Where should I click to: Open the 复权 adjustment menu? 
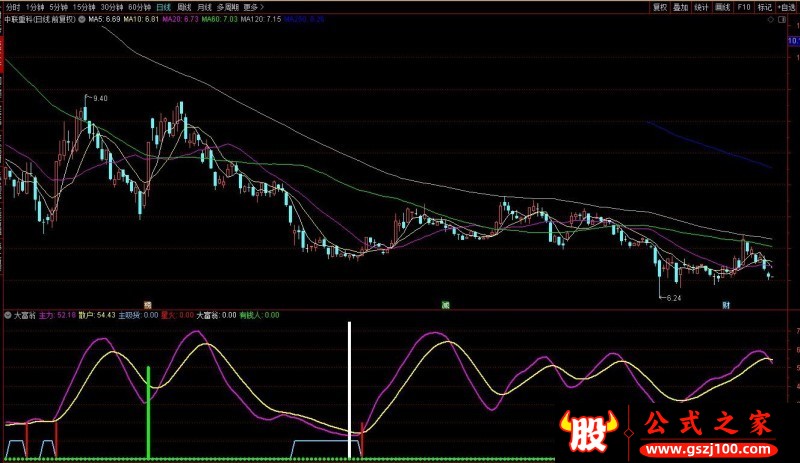point(659,7)
